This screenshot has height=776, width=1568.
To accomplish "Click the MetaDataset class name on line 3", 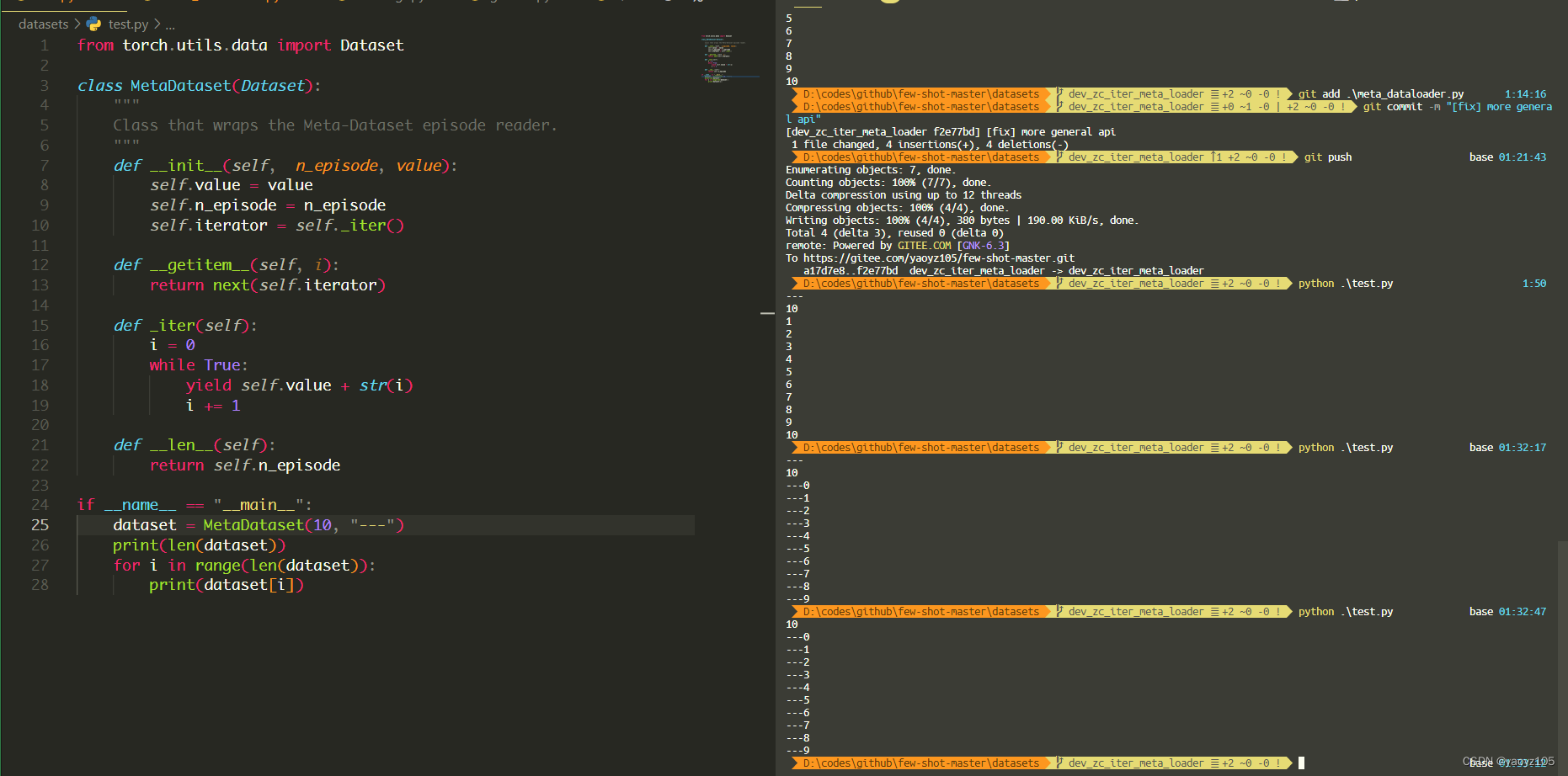I will pos(180,86).
